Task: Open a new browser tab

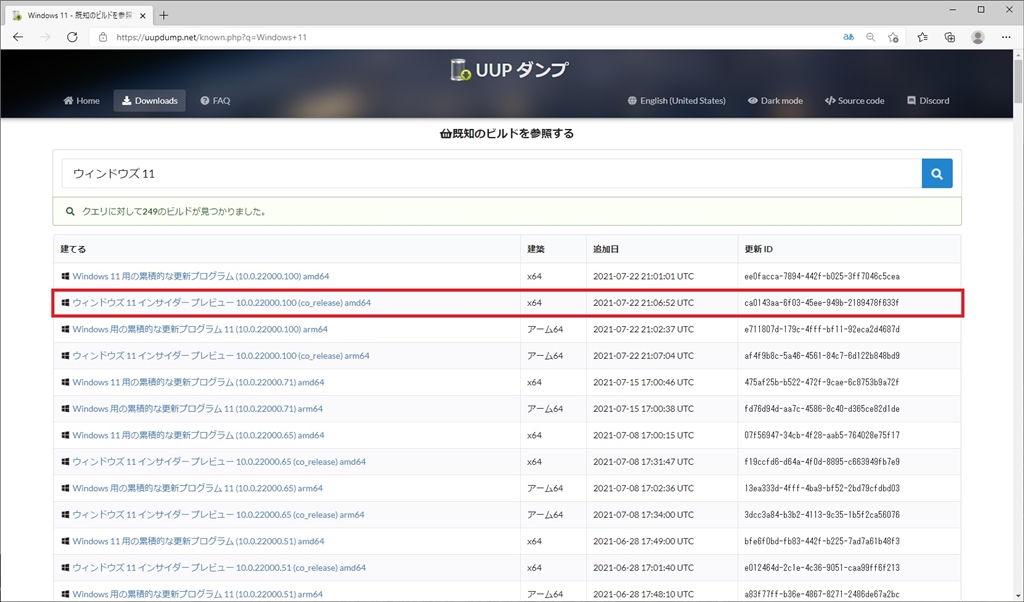Action: (x=164, y=15)
